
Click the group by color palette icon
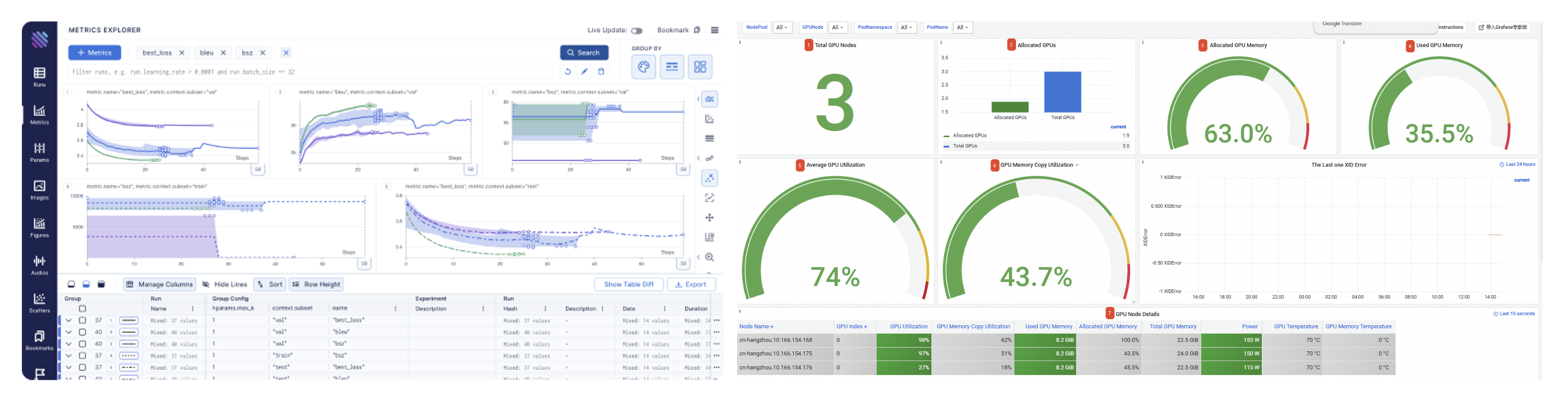pyautogui.click(x=643, y=67)
